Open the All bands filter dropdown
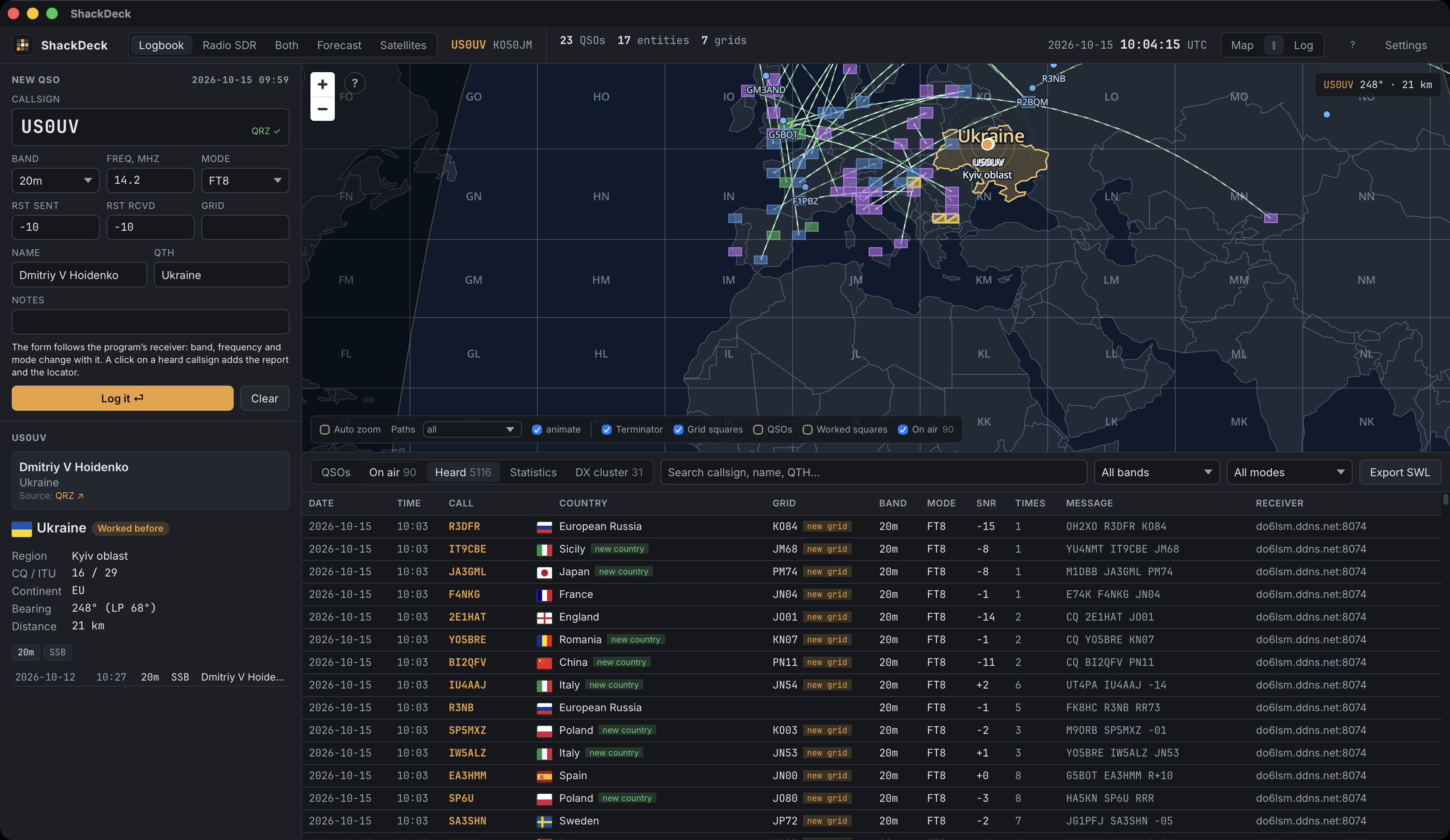This screenshot has width=1450, height=840. (x=1156, y=472)
